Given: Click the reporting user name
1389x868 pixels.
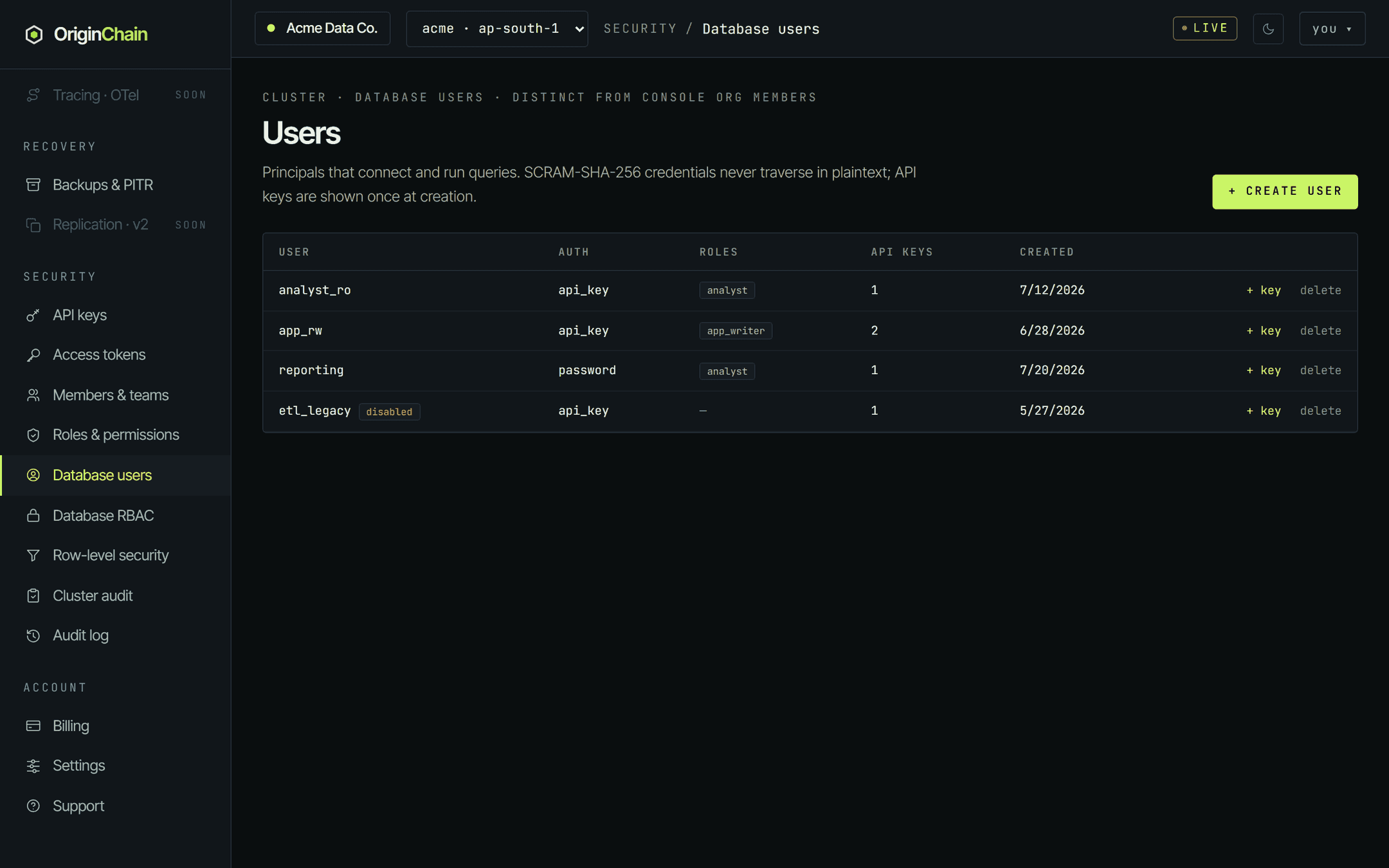Looking at the screenshot, I should click(311, 370).
